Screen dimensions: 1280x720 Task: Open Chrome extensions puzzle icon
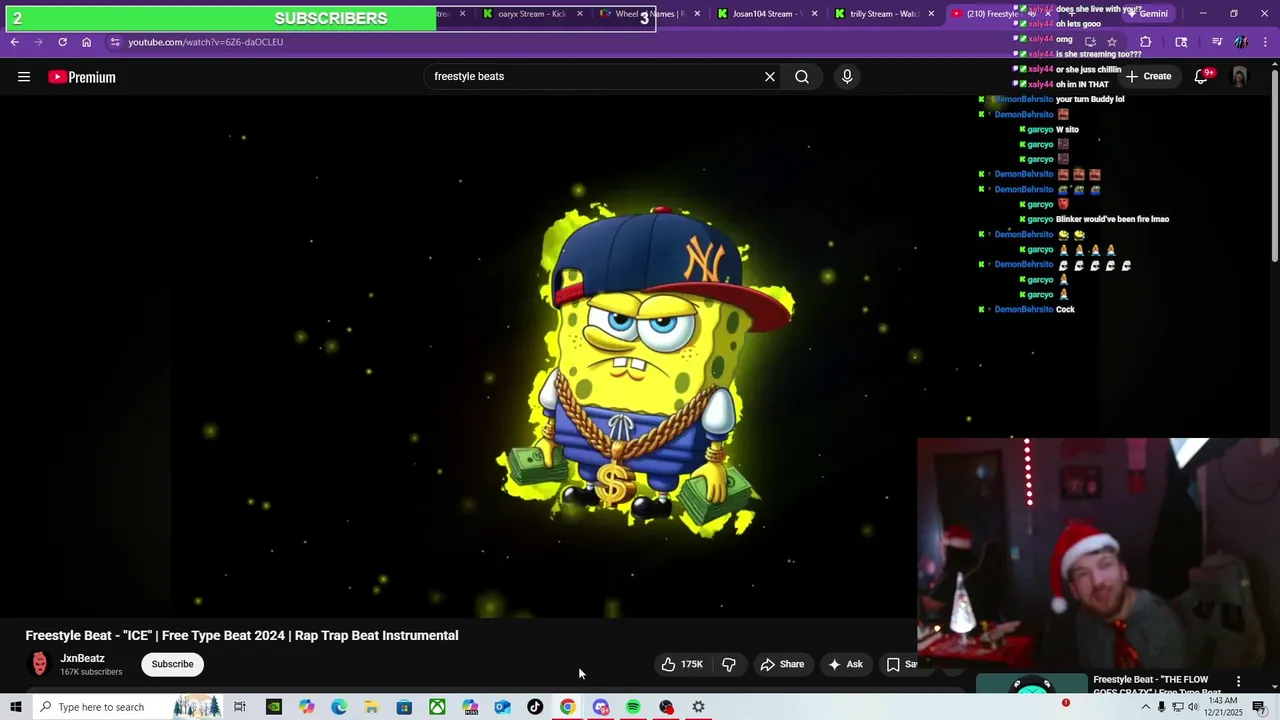[x=1146, y=42]
